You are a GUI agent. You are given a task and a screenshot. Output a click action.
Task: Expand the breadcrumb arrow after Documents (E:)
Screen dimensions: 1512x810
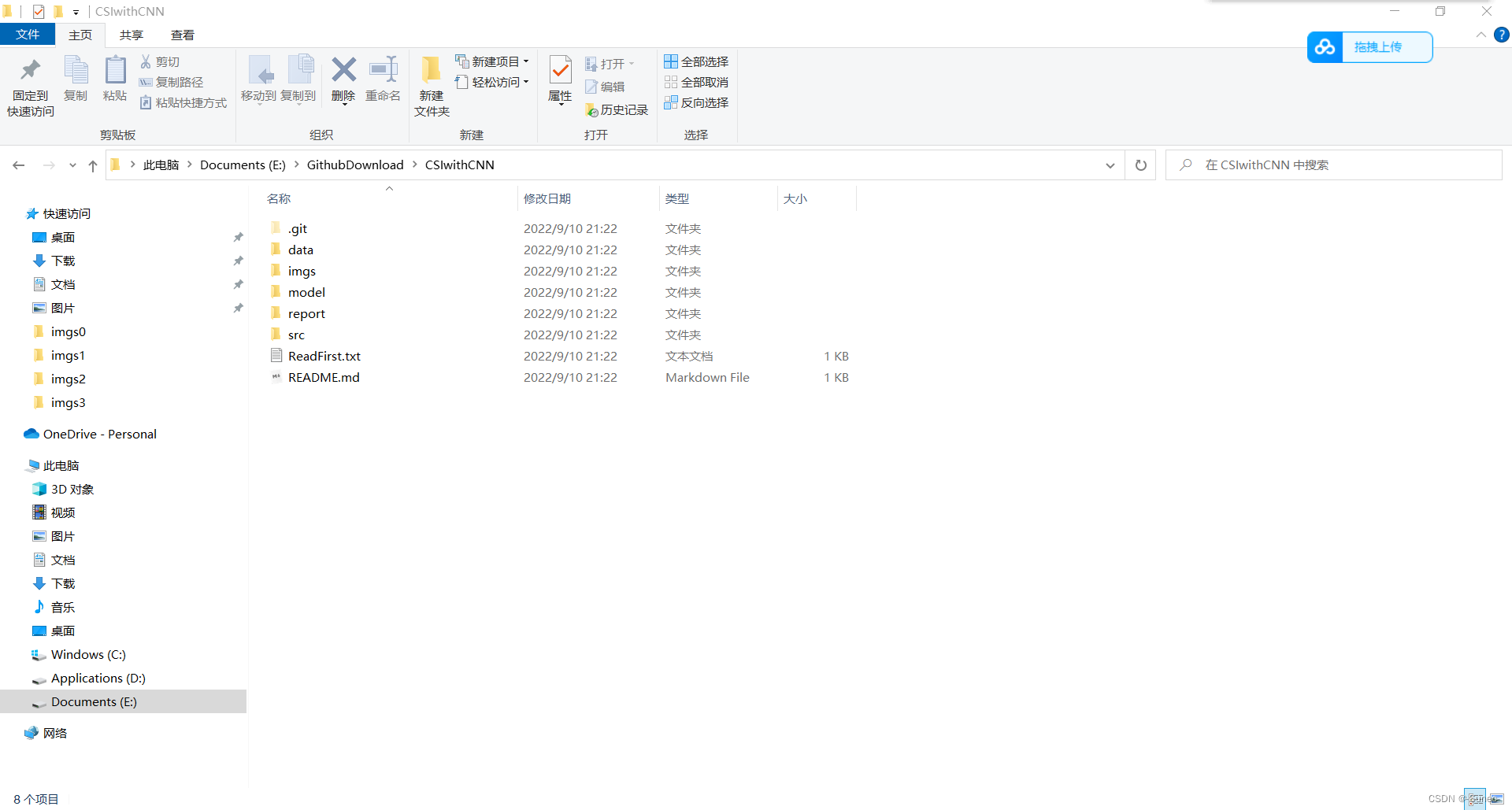point(296,165)
